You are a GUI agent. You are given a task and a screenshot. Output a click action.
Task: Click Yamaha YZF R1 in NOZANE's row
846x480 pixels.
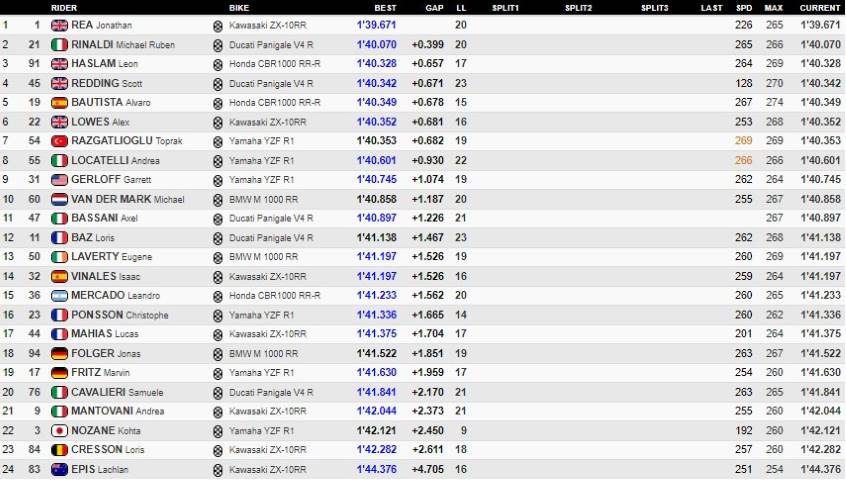(x=262, y=431)
